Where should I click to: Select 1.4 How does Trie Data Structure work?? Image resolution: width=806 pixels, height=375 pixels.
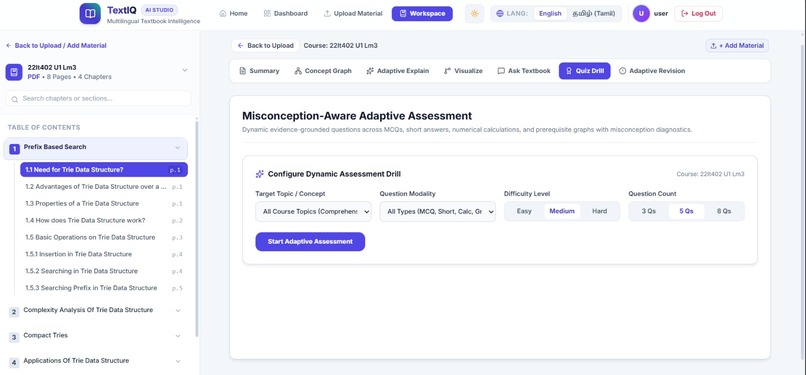[104, 220]
